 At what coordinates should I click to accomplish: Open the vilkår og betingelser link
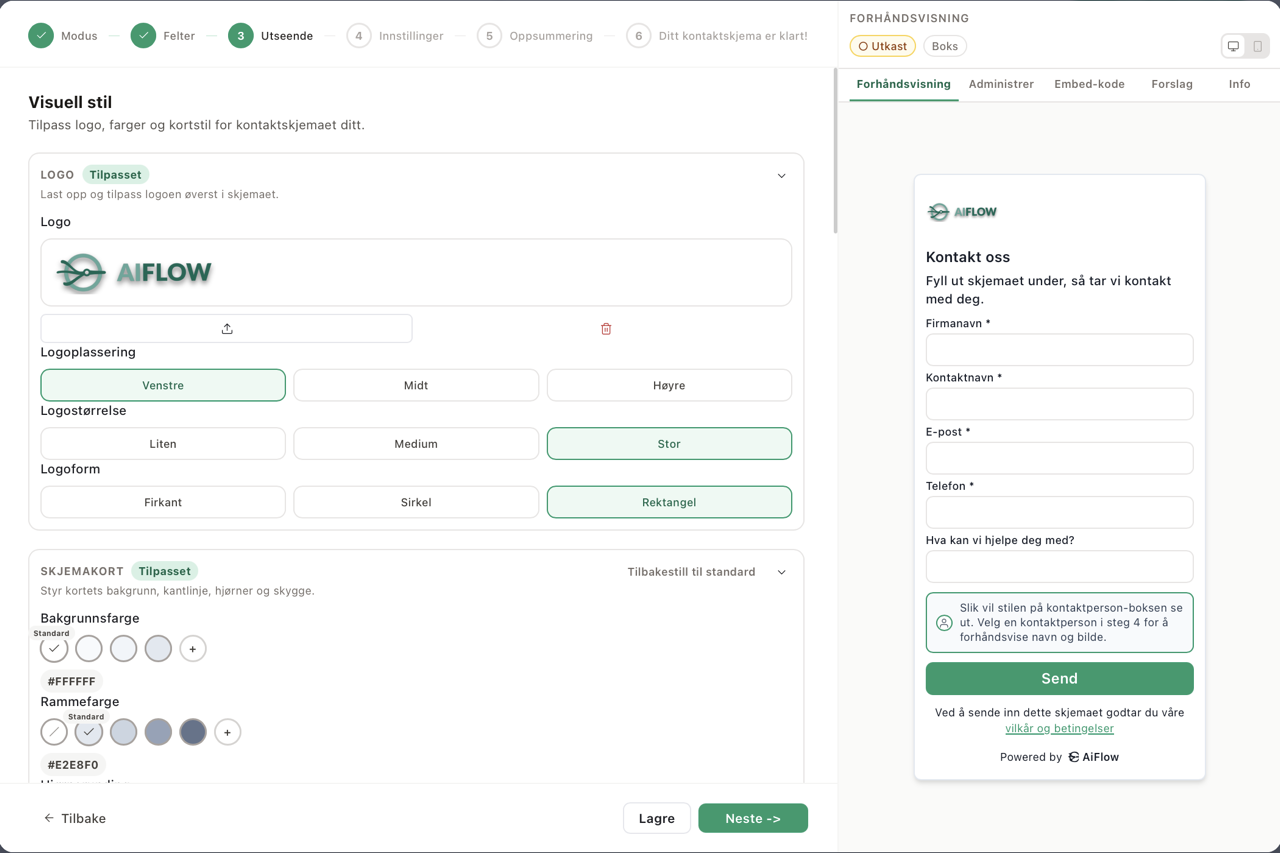[x=1059, y=728]
